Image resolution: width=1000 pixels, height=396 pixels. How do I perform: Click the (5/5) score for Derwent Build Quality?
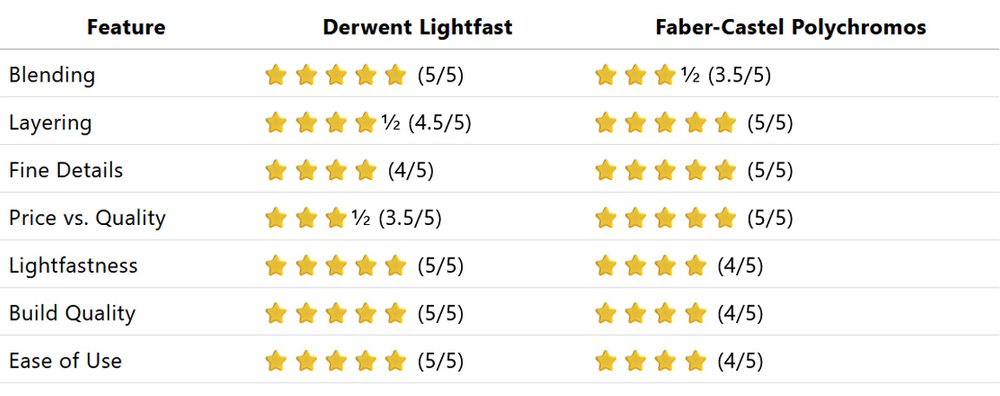pos(441,313)
